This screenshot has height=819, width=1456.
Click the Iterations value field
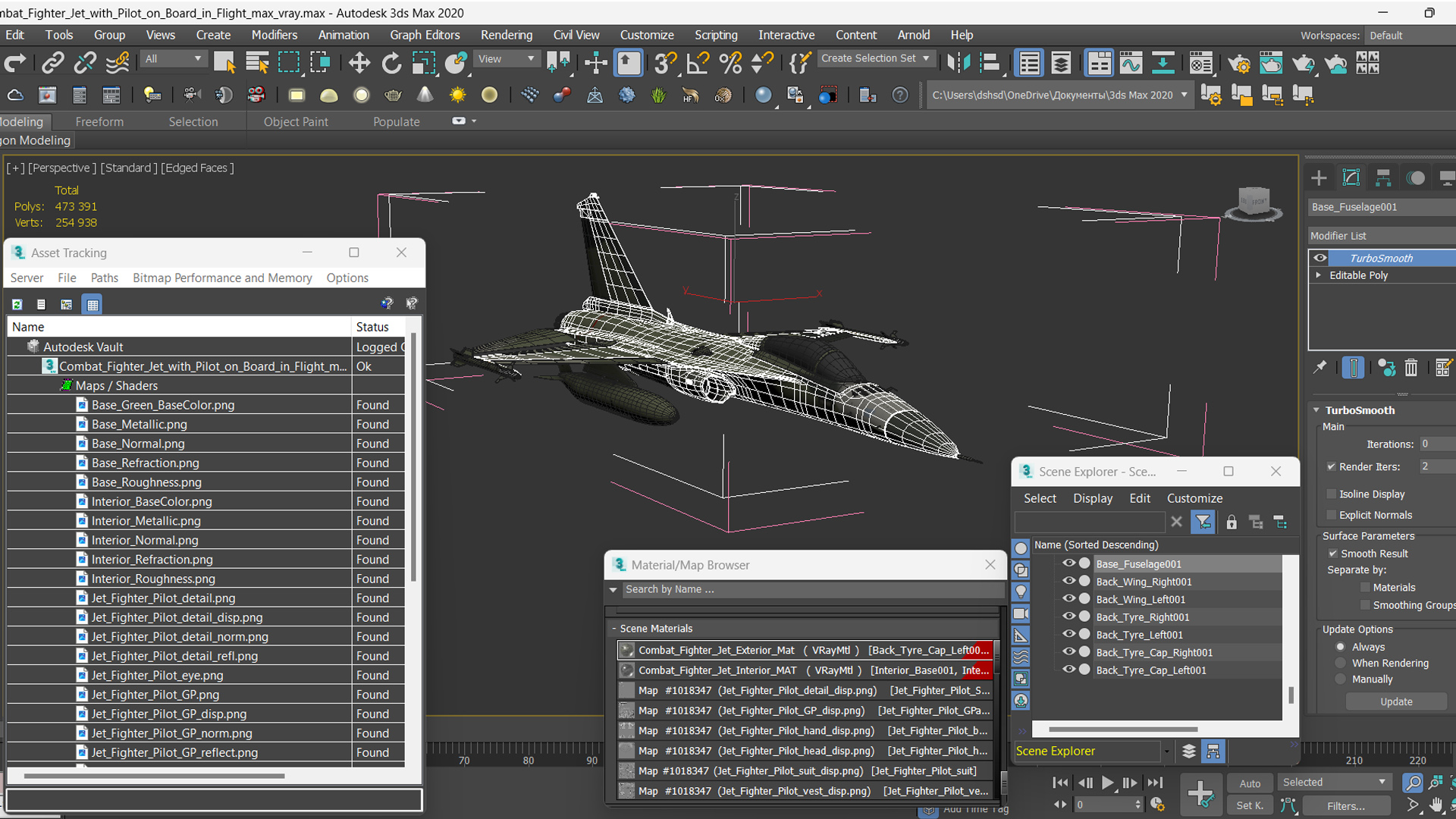pyautogui.click(x=1436, y=444)
